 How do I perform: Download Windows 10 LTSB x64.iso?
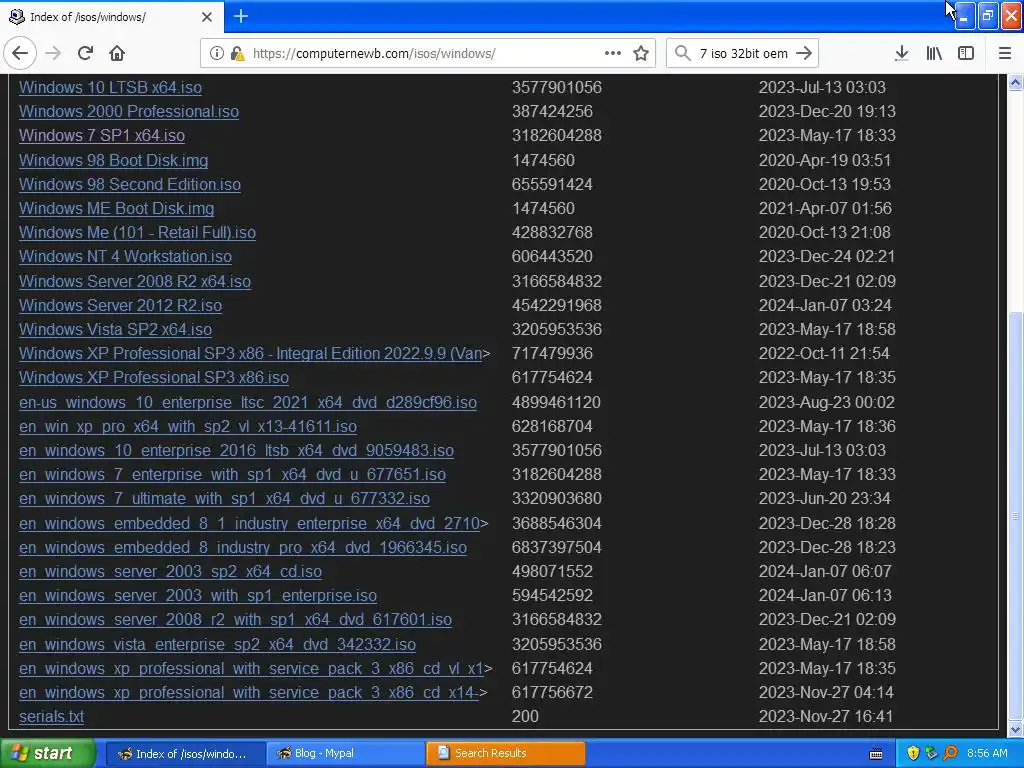point(110,88)
